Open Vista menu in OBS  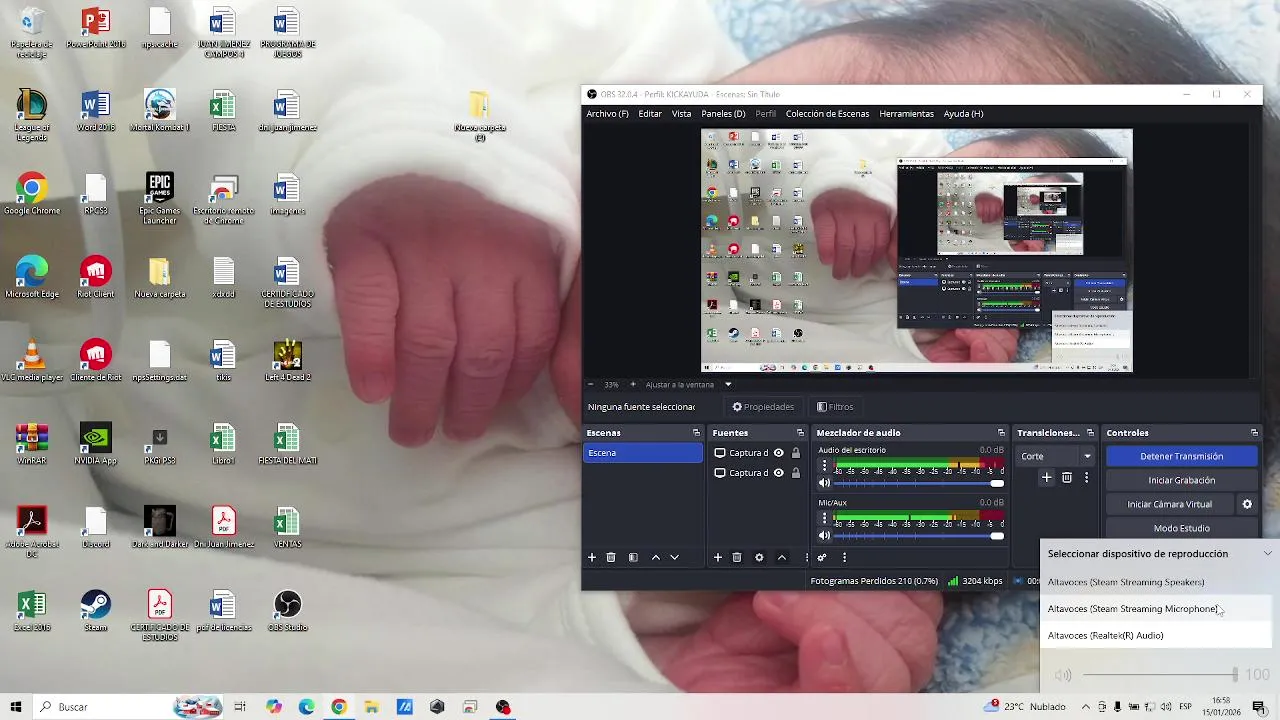(x=681, y=114)
